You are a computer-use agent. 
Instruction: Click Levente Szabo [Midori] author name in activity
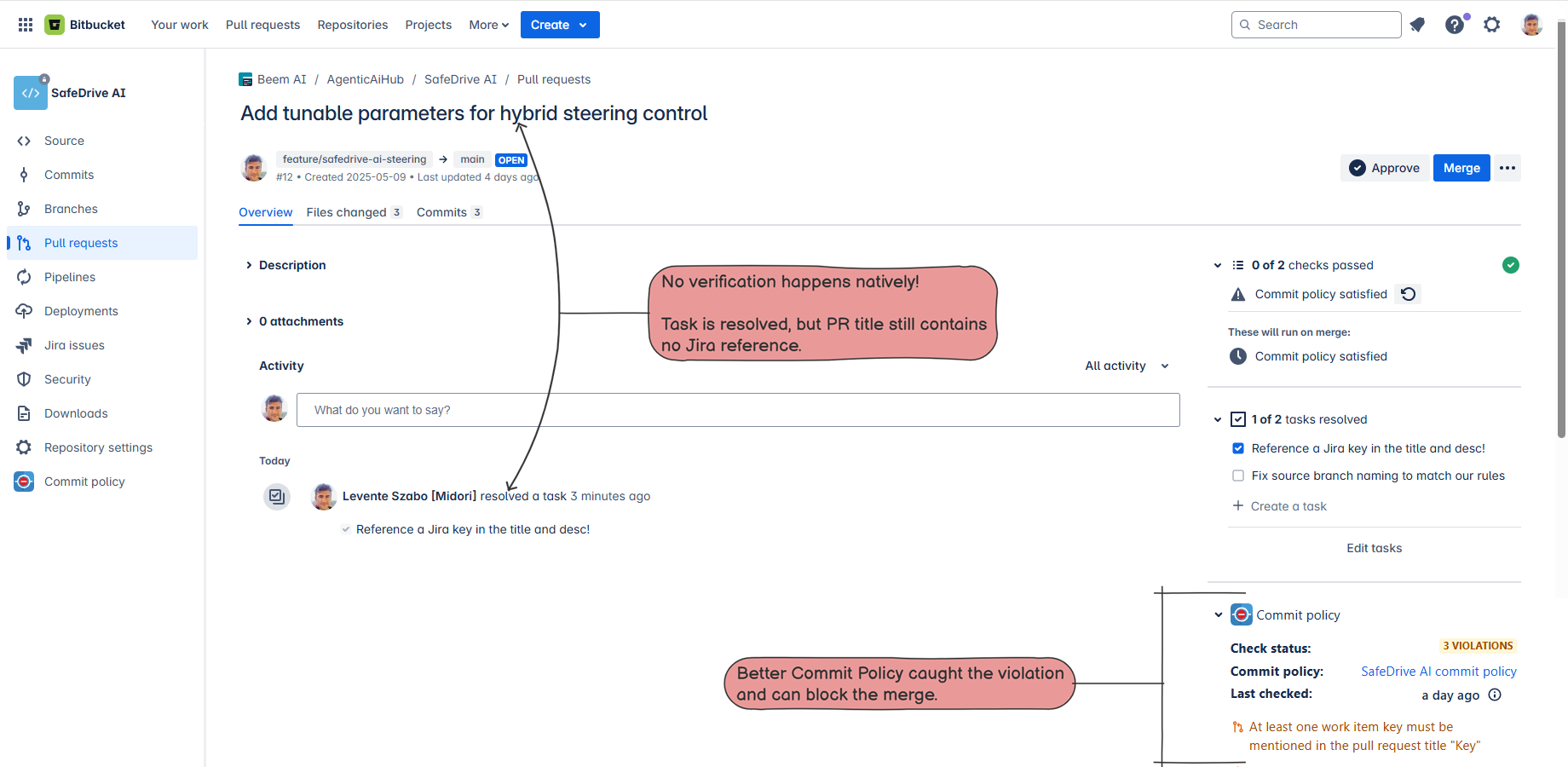tap(409, 496)
